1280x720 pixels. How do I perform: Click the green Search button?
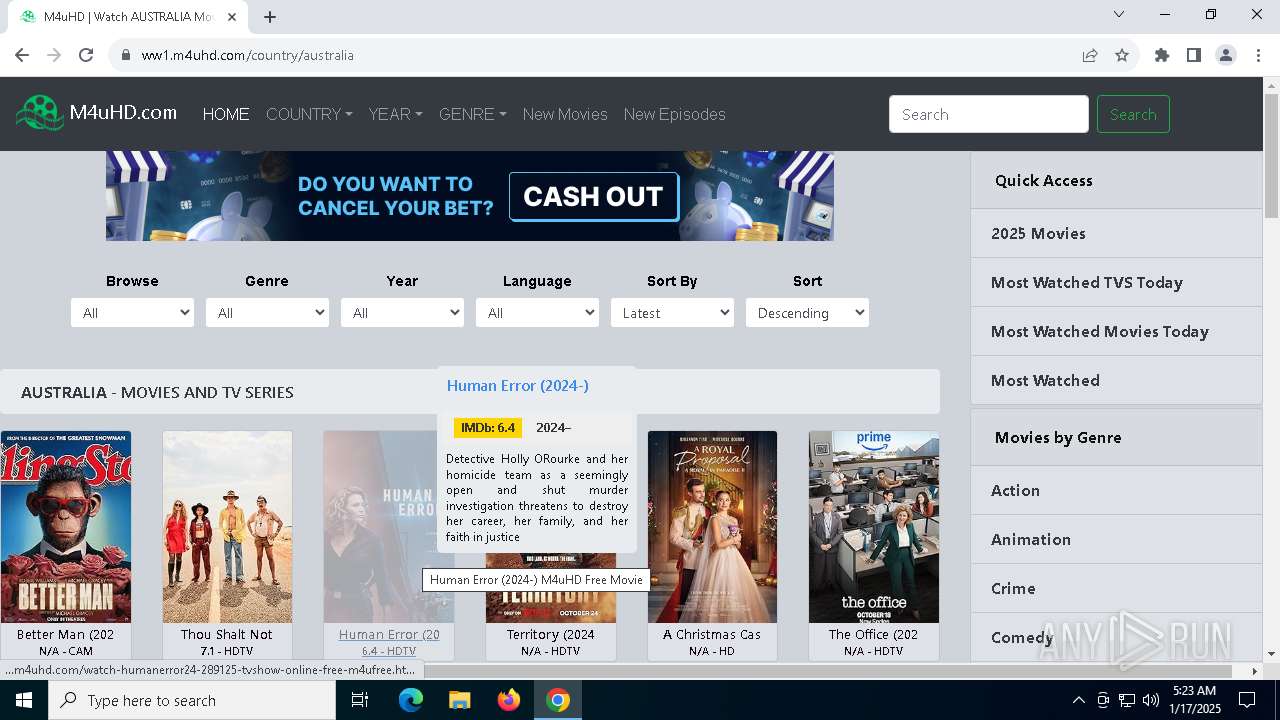coord(1133,114)
